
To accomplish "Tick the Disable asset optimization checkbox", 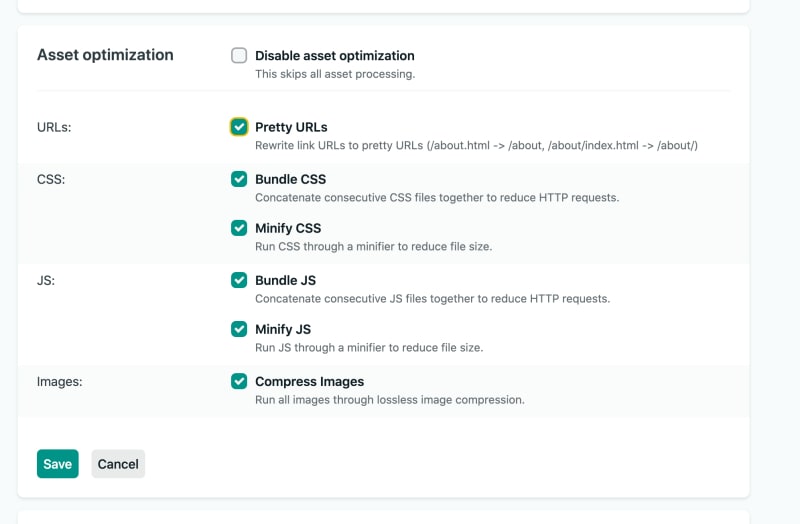I will tap(239, 55).
